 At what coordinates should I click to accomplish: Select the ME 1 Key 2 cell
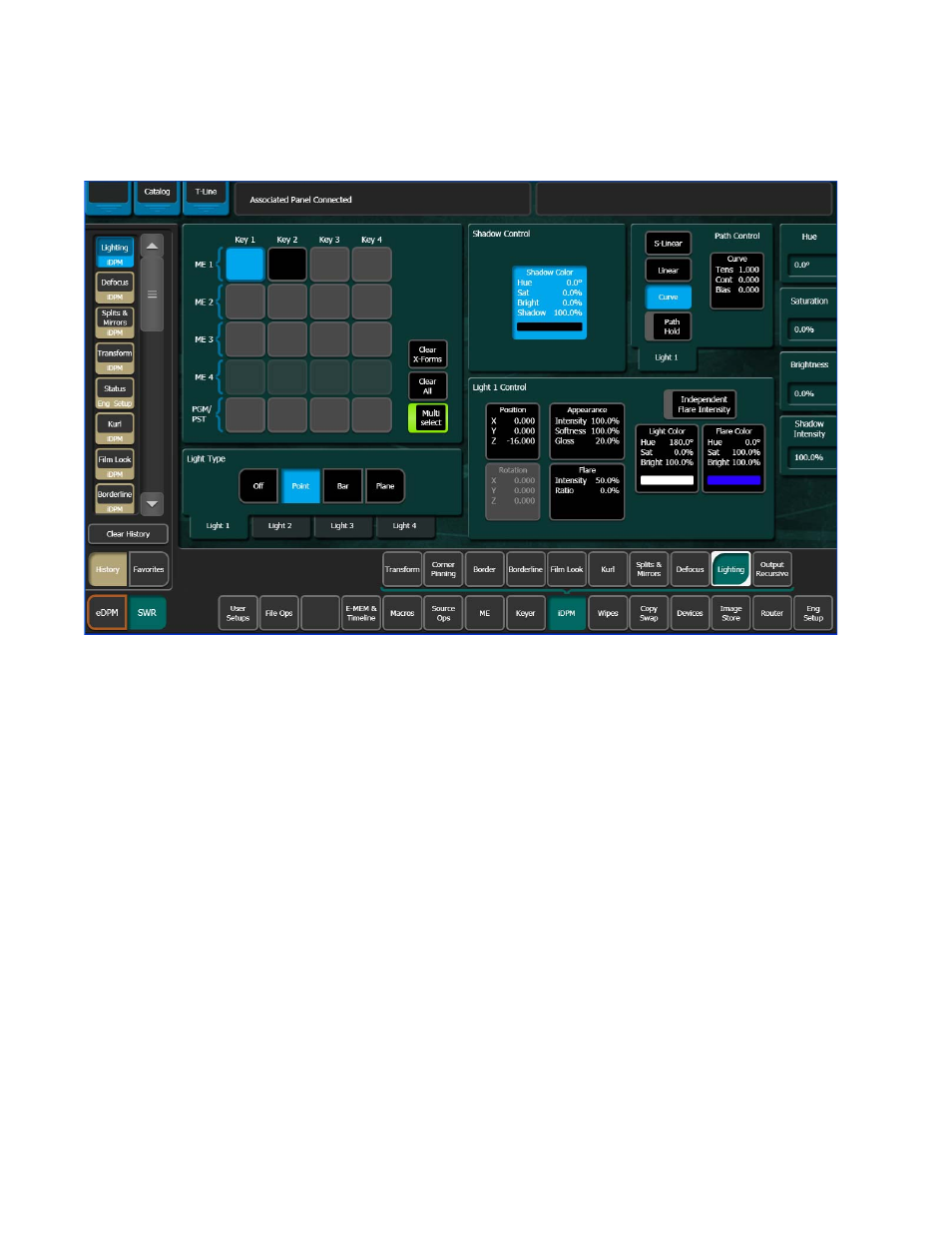coord(287,265)
